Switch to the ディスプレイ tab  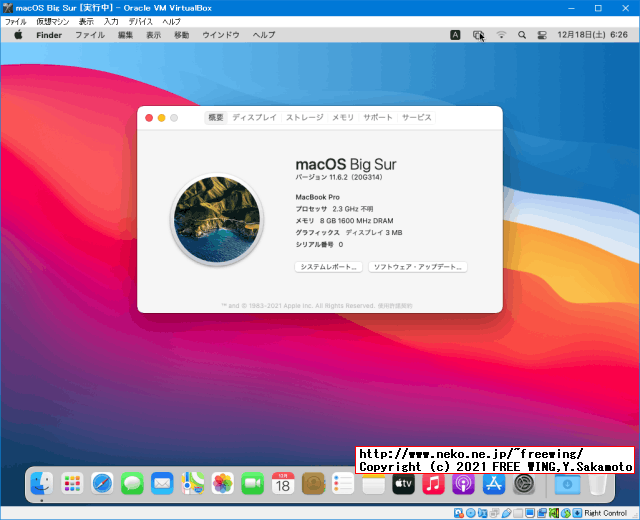tap(254, 118)
